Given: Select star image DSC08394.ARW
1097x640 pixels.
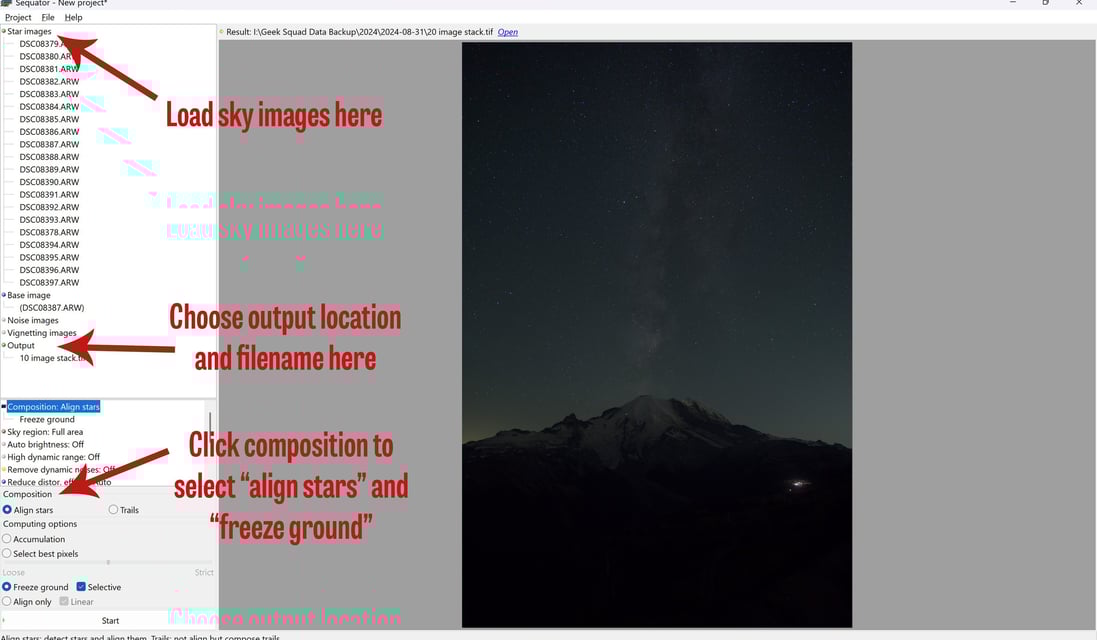Looking at the screenshot, I should [x=49, y=246].
